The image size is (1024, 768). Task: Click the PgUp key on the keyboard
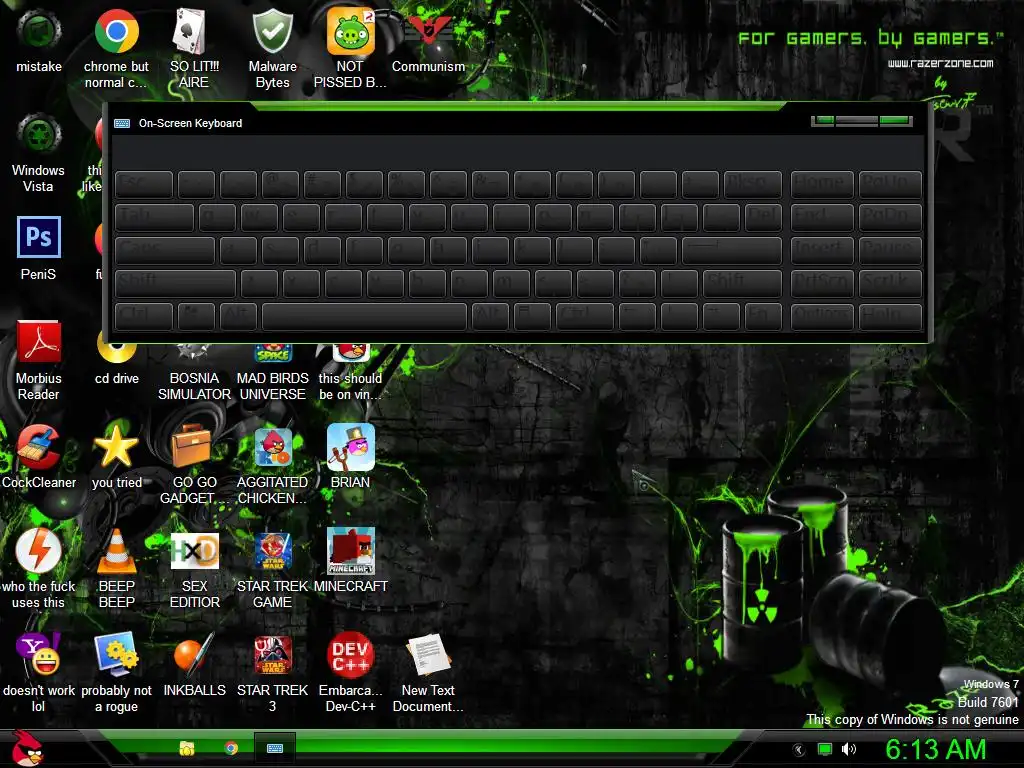(x=890, y=185)
